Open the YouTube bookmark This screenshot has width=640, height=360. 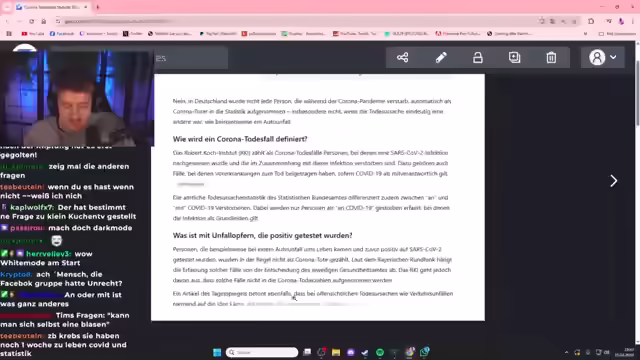[x=33, y=33]
